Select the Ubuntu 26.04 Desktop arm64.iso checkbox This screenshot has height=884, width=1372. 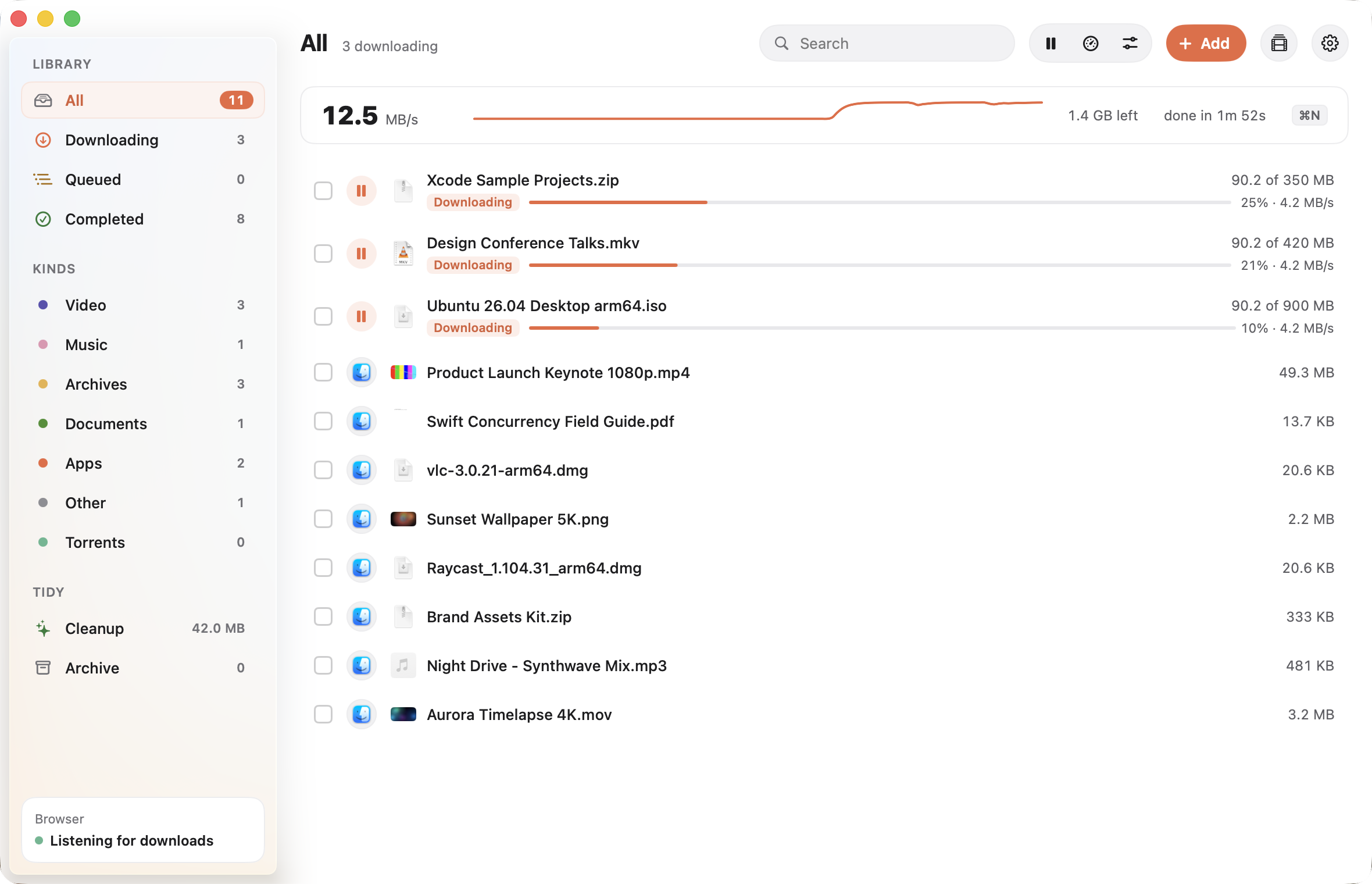coord(323,316)
